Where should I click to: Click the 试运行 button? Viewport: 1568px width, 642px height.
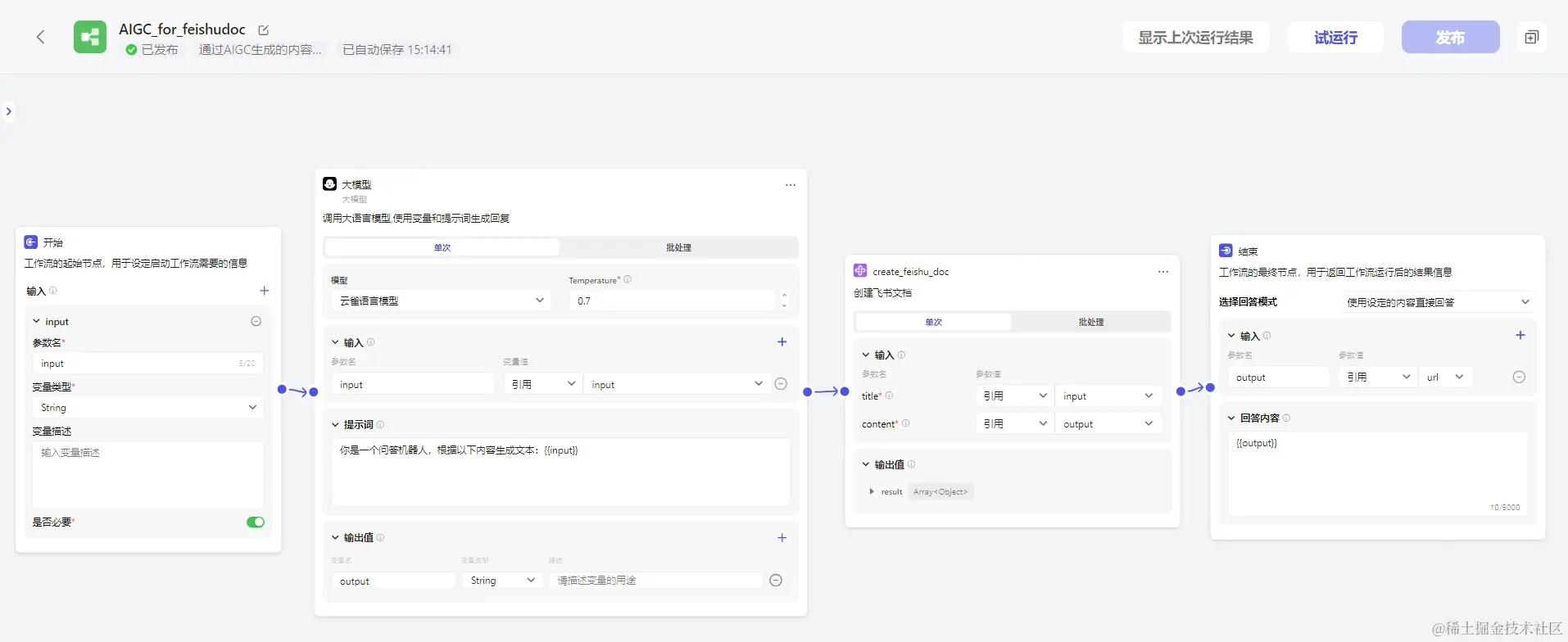coord(1335,38)
